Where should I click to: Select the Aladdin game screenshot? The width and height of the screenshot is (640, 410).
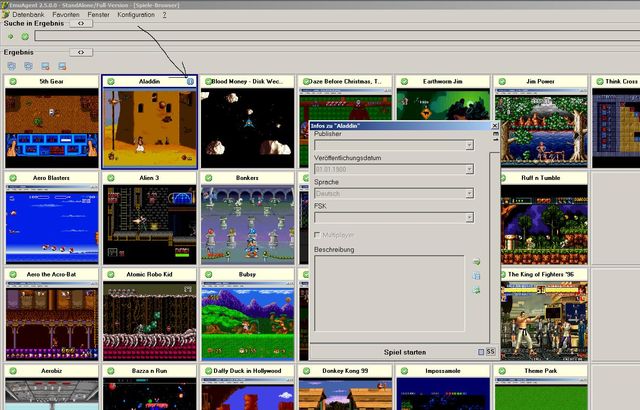tap(149, 128)
